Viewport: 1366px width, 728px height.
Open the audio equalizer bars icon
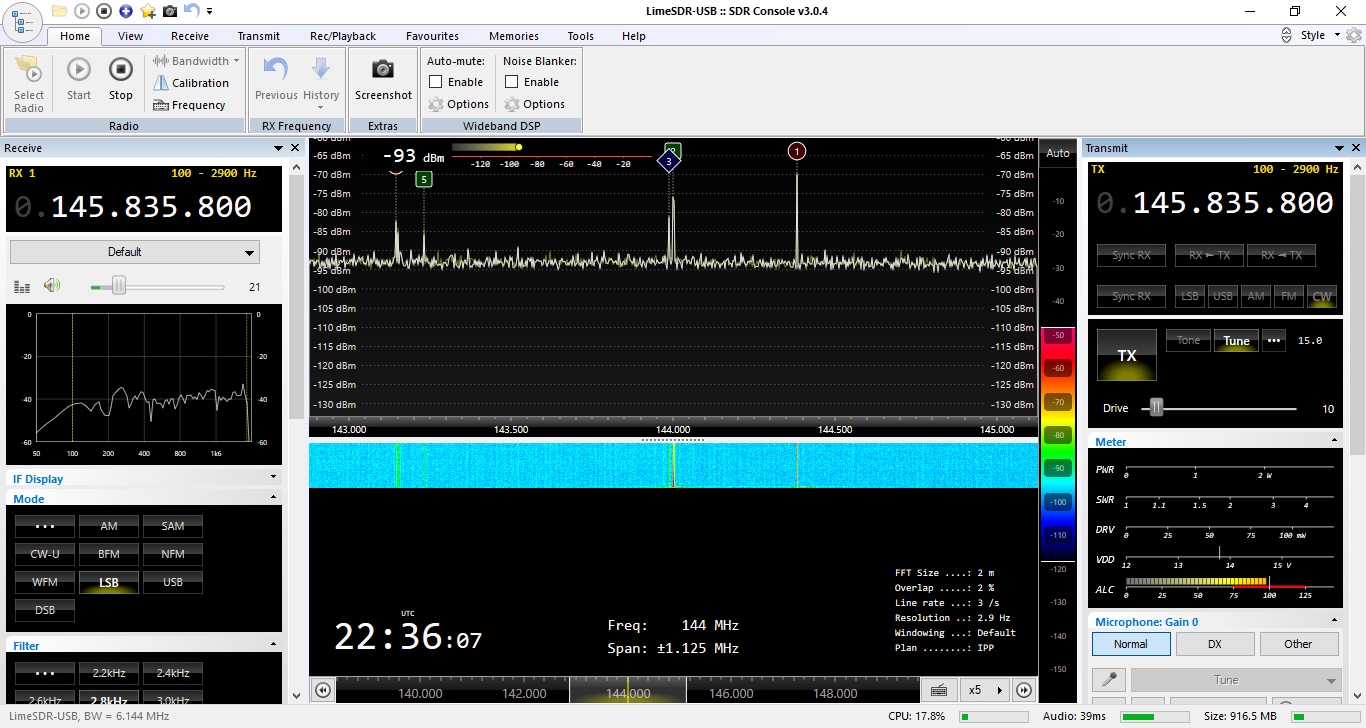coord(22,287)
